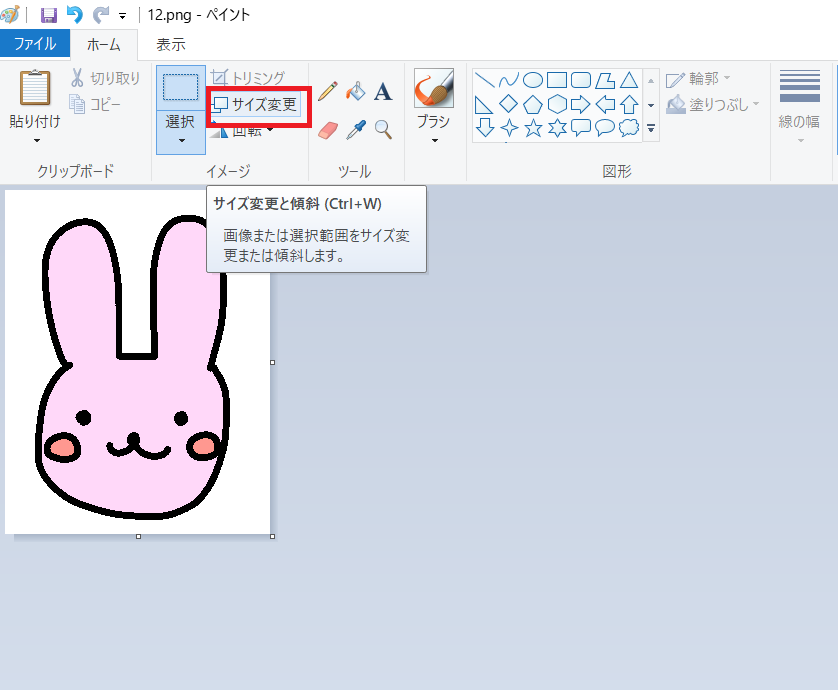Viewport: 838px width, 690px height.
Task: Switch to the ホーム tab
Action: (x=104, y=45)
